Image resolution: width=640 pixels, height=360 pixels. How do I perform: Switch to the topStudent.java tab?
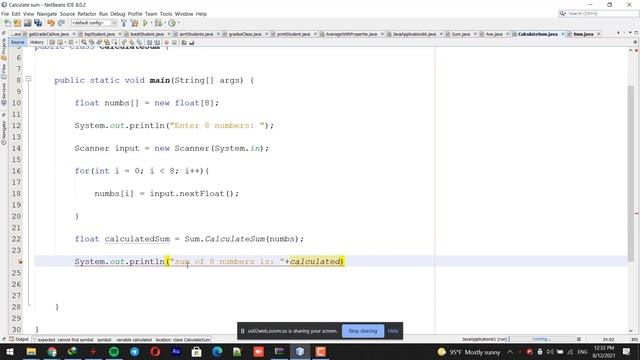(x=99, y=34)
